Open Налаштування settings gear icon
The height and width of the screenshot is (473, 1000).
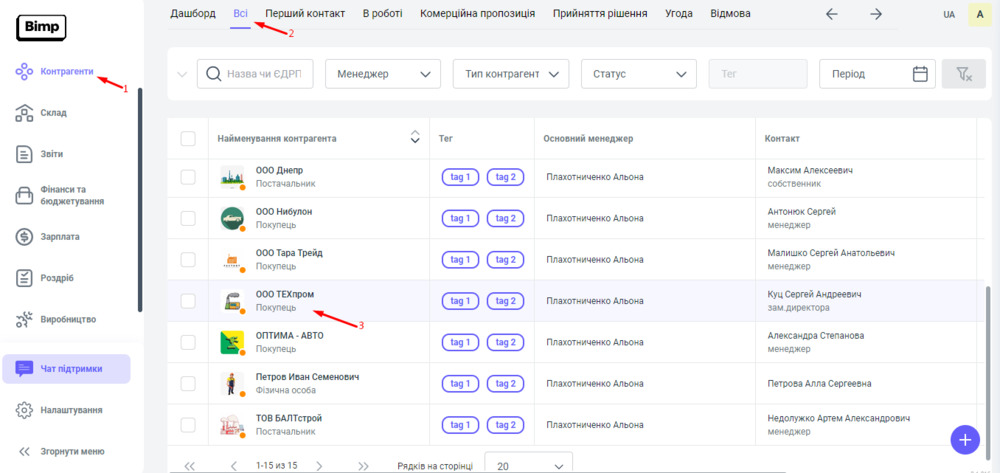pos(26,410)
